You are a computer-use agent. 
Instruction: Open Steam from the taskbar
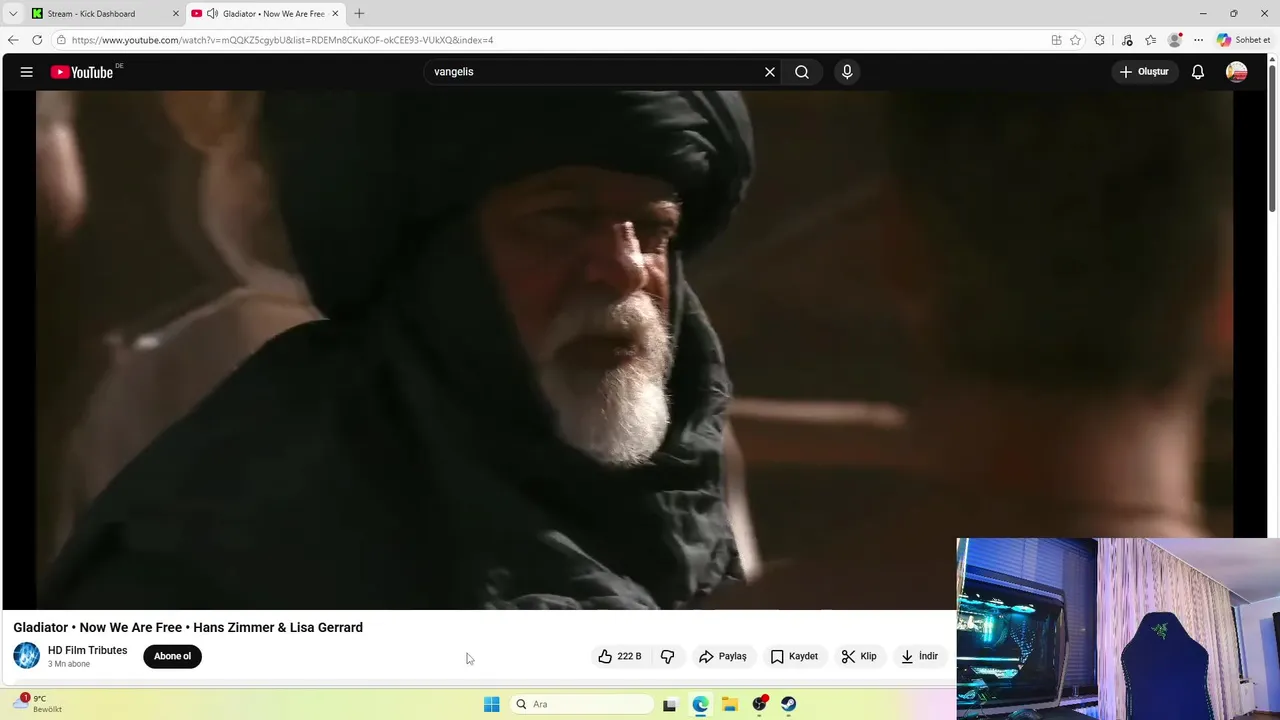click(x=789, y=704)
